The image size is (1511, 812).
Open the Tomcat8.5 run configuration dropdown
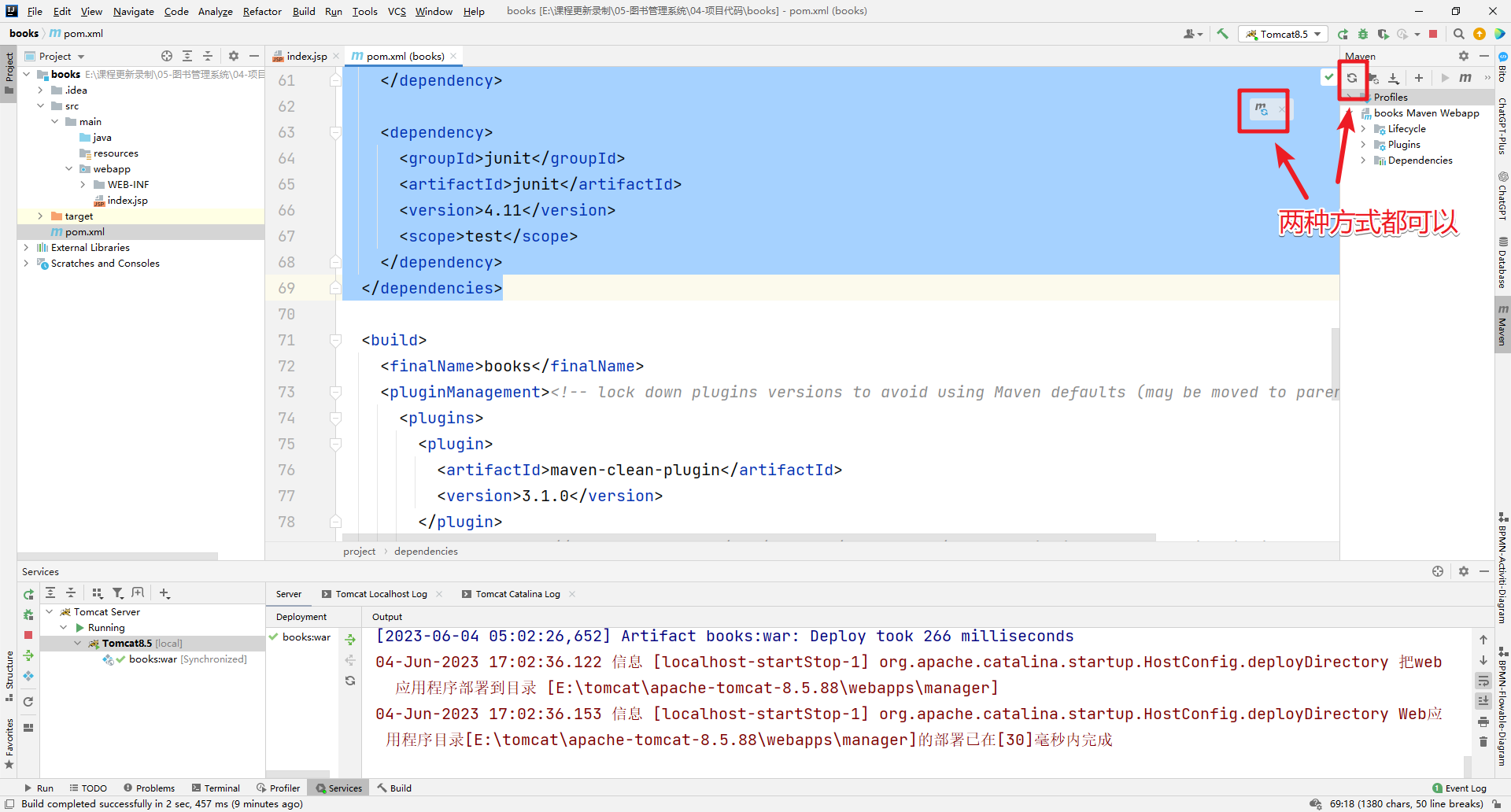[1284, 34]
